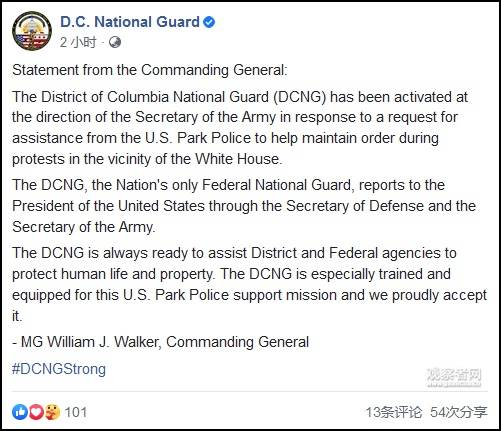Click the paragraph about Nation's only Federal National Guard
This screenshot has width=501, height=431.
[244, 206]
